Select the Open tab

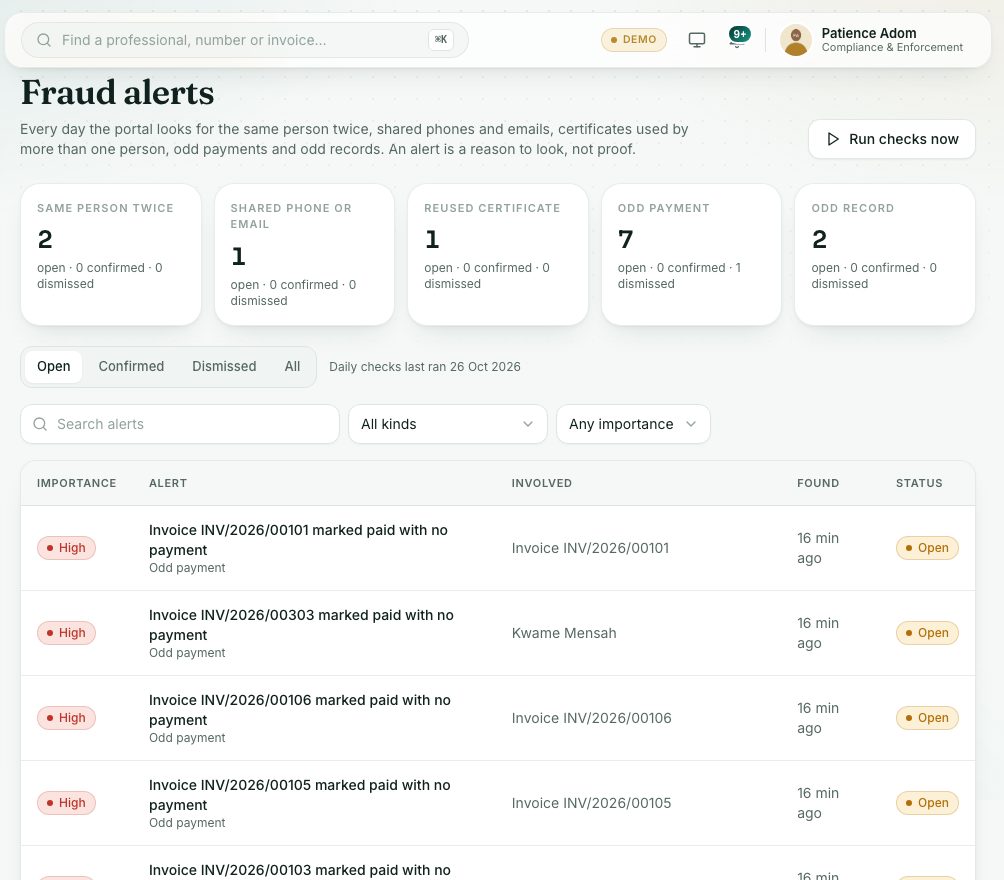54,366
